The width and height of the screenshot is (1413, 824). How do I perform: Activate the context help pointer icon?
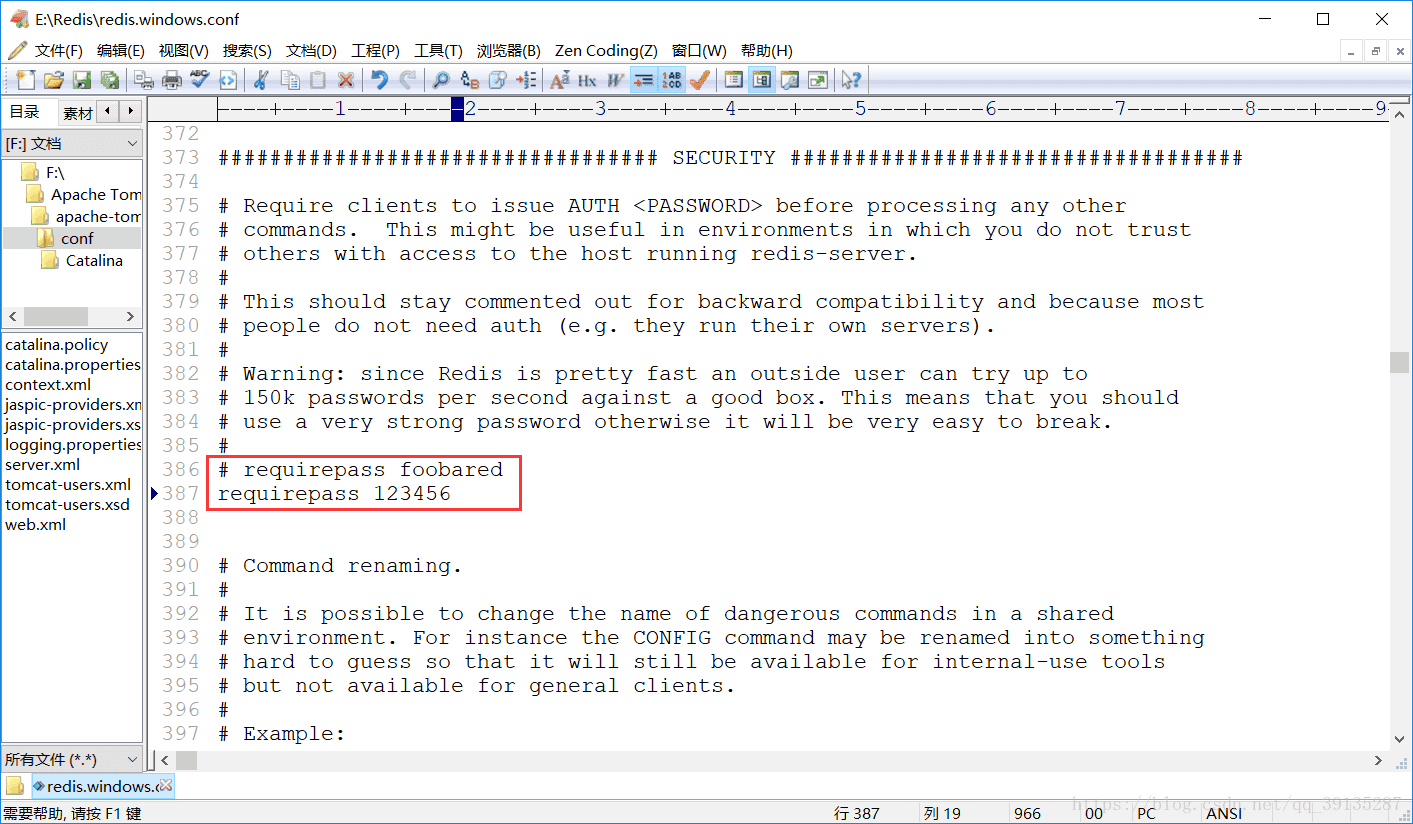[x=851, y=80]
